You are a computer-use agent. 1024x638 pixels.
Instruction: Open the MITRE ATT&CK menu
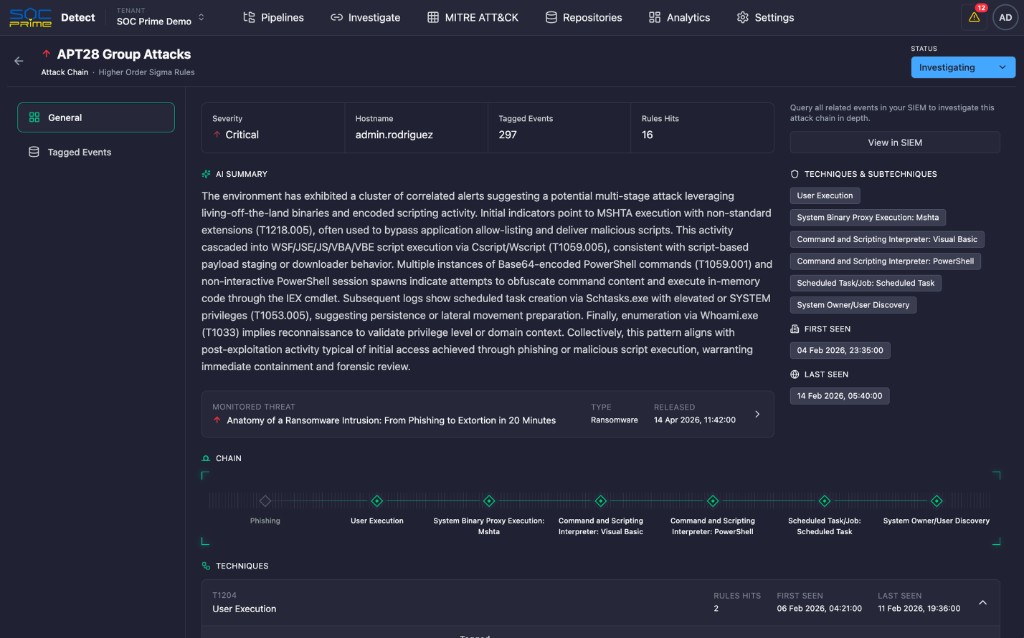pyautogui.click(x=473, y=18)
